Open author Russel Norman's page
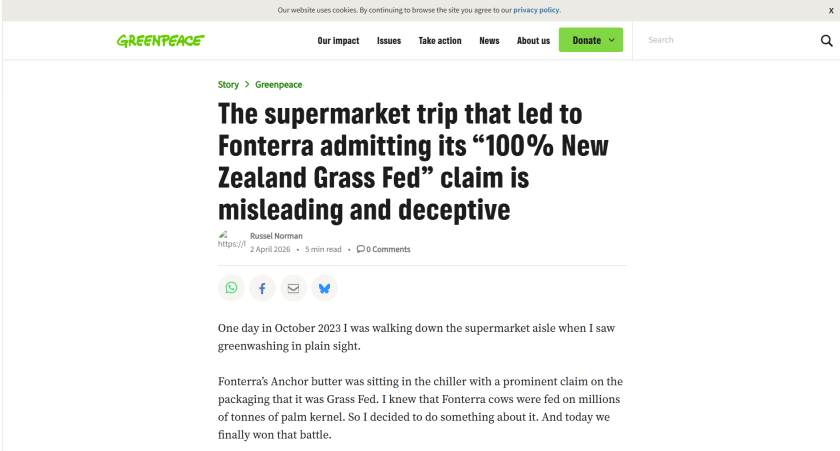 [x=276, y=236]
